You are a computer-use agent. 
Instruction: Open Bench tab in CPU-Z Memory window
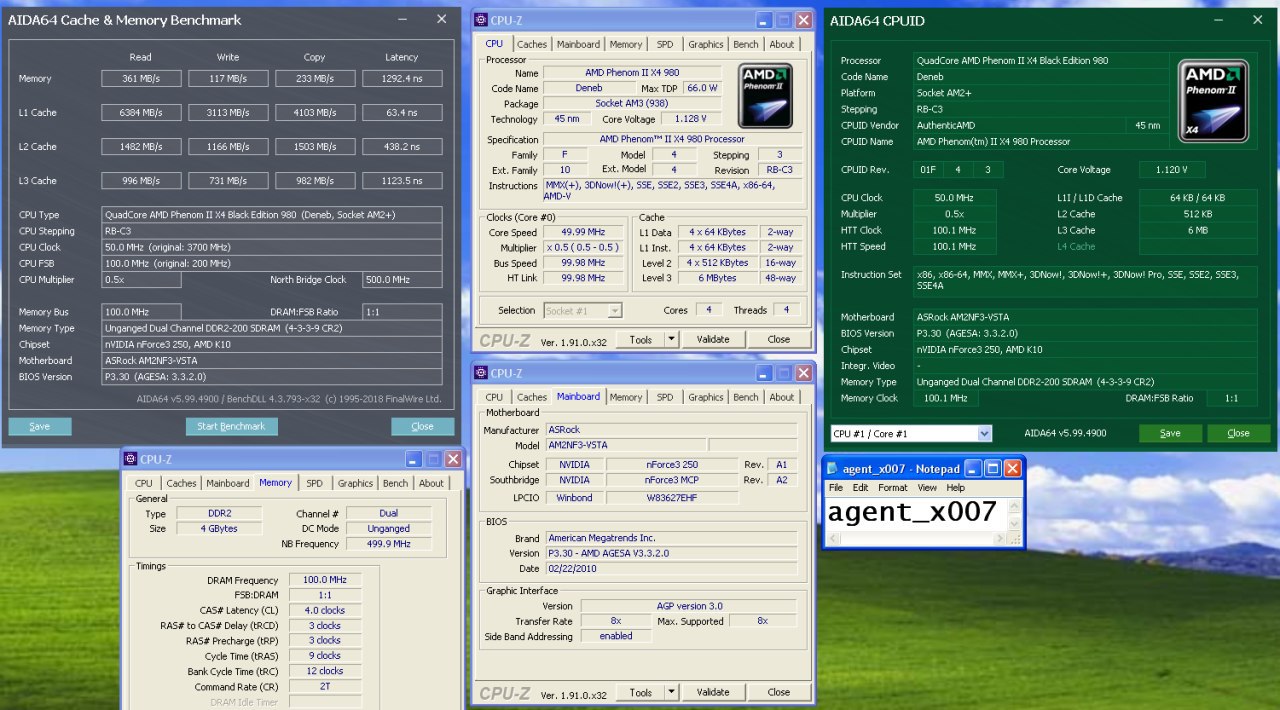[396, 483]
